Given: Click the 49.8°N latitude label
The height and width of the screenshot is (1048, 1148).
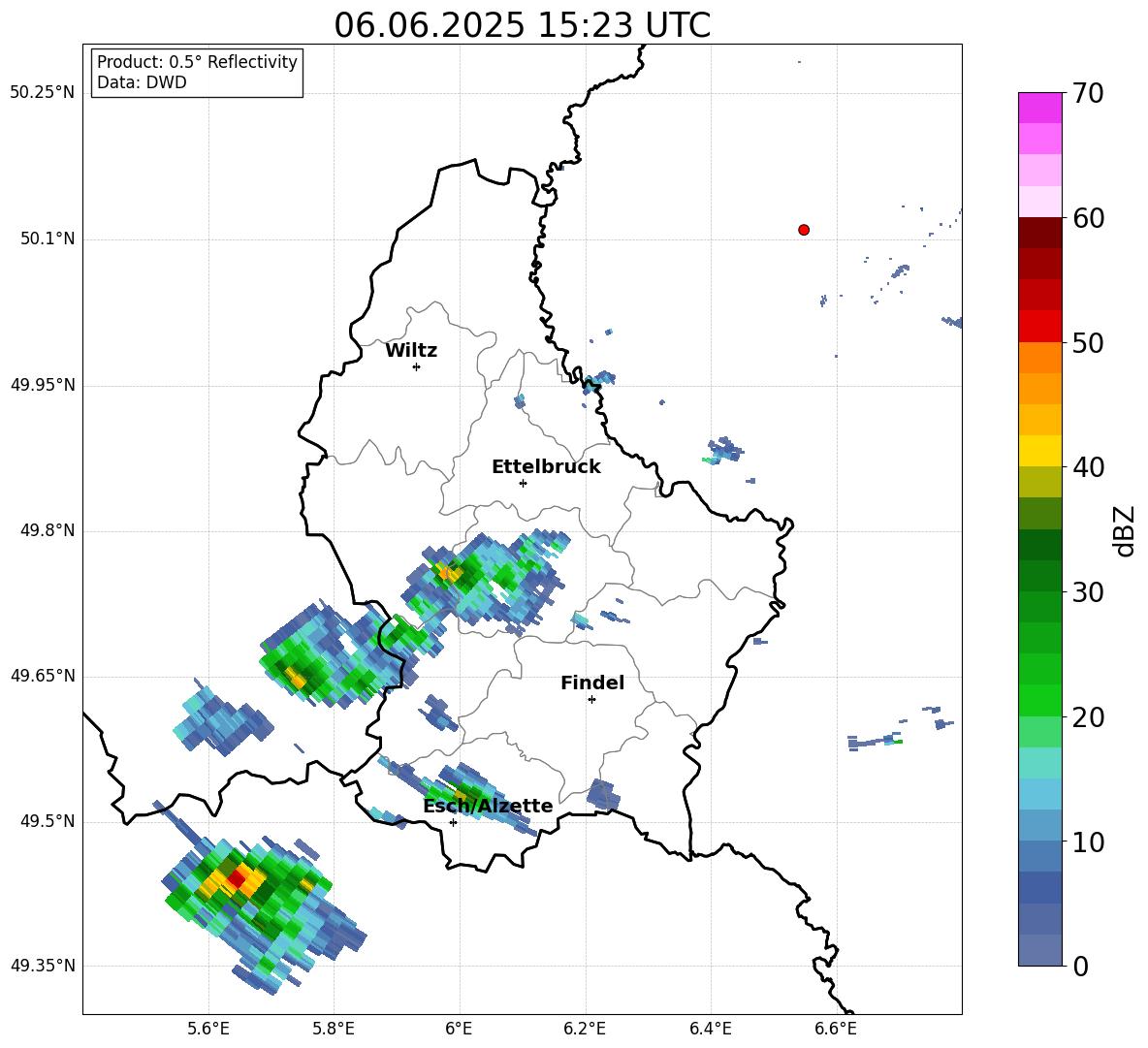Looking at the screenshot, I should tap(48, 530).
